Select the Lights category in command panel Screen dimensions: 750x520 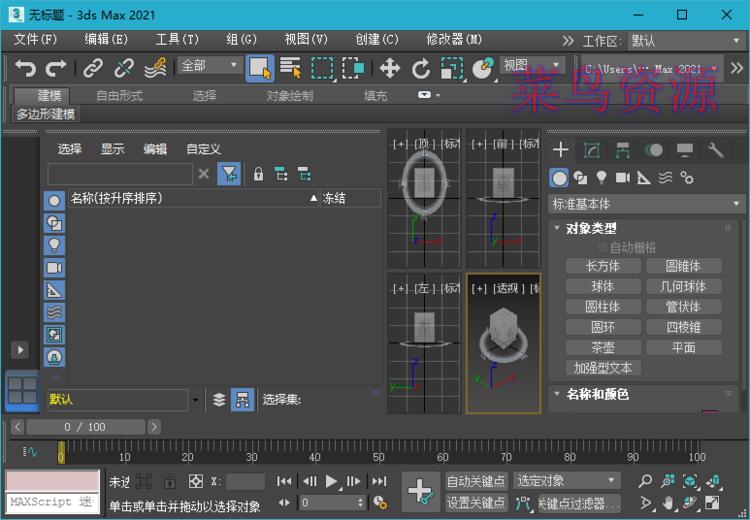[x=601, y=178]
